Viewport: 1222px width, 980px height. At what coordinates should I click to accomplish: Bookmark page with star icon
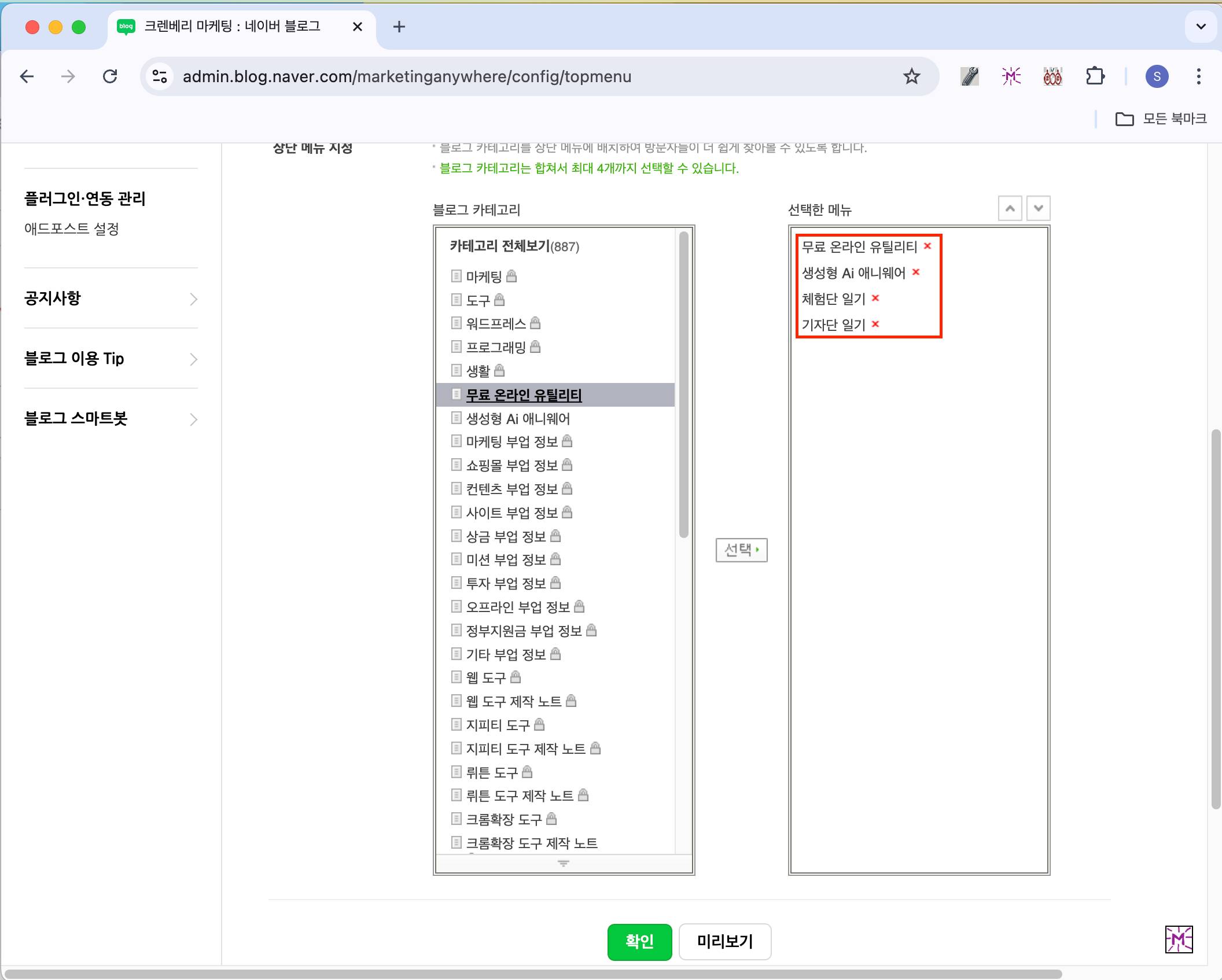911,76
